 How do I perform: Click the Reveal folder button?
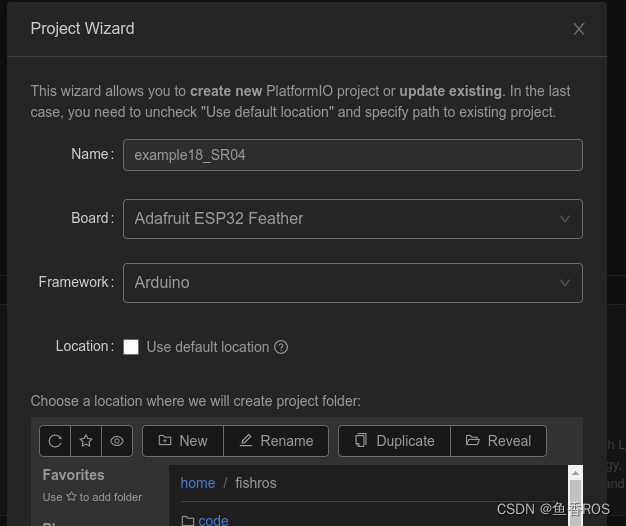tap(499, 441)
